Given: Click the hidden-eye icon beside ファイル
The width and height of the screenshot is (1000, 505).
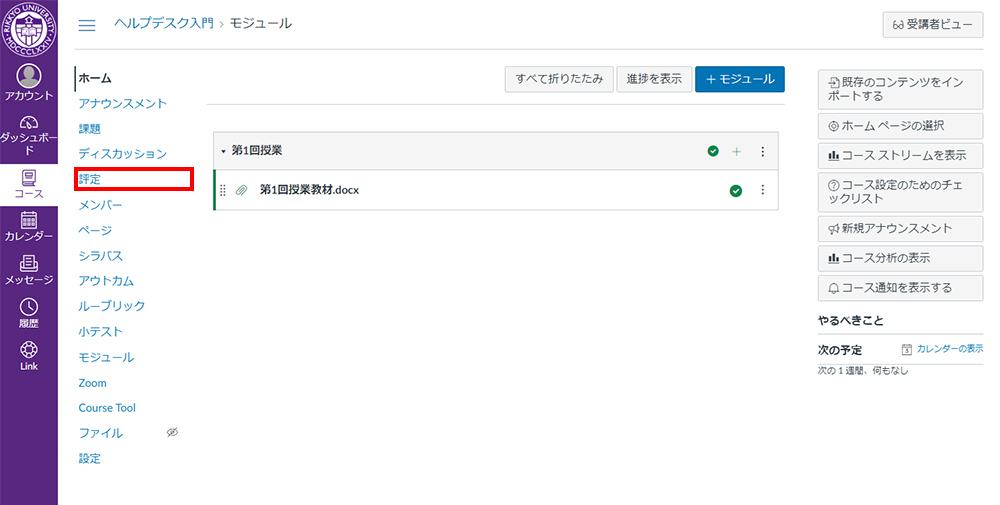Looking at the screenshot, I should (x=172, y=433).
